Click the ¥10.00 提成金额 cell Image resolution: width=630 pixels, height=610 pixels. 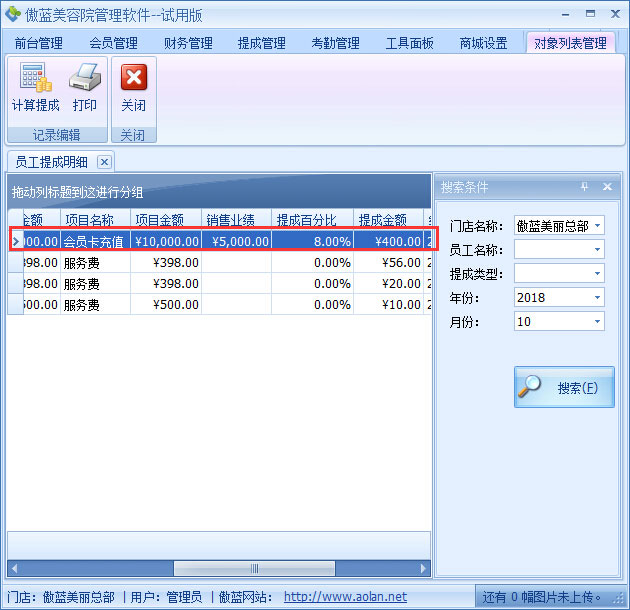389,304
